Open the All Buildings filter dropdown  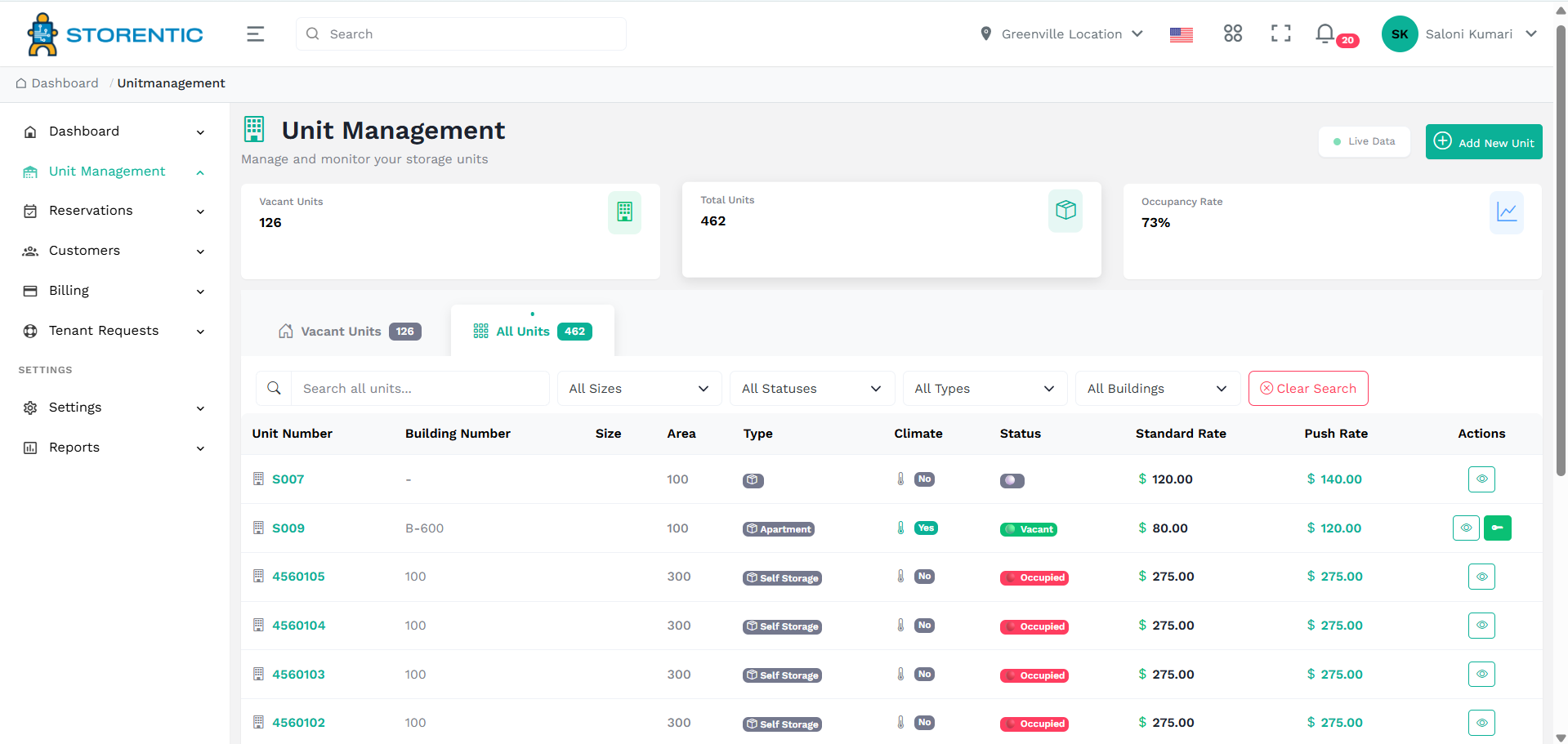click(x=1157, y=388)
